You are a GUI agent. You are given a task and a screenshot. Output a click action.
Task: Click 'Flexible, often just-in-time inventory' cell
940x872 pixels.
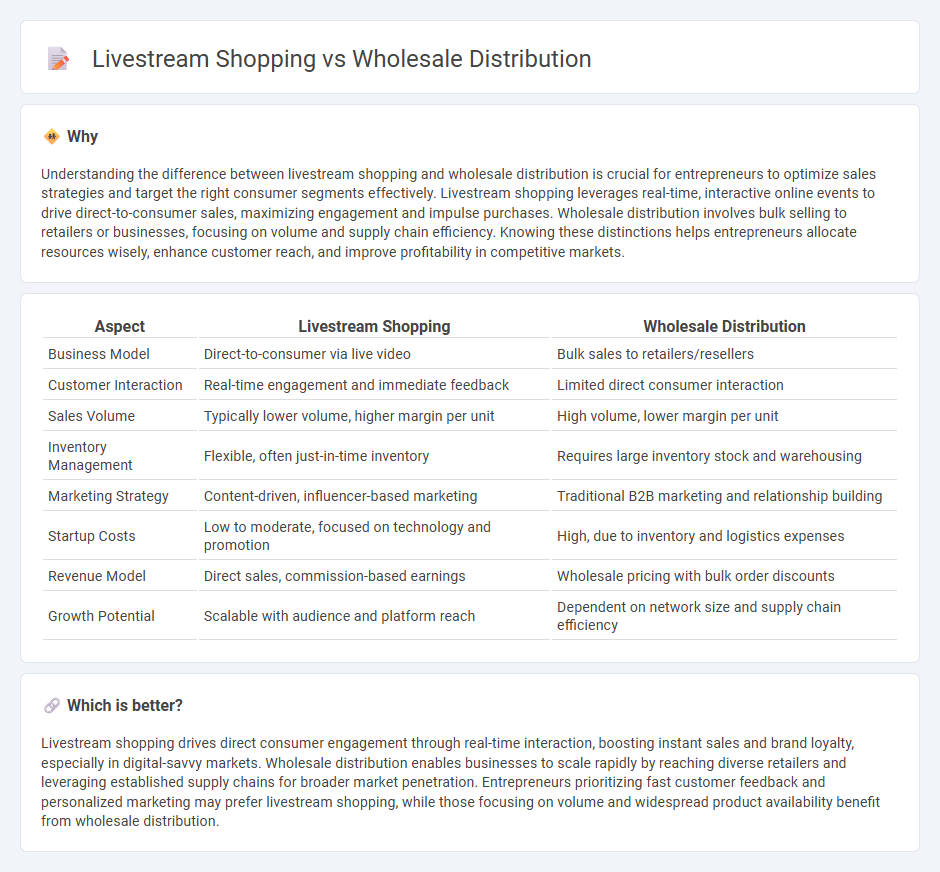(x=317, y=456)
